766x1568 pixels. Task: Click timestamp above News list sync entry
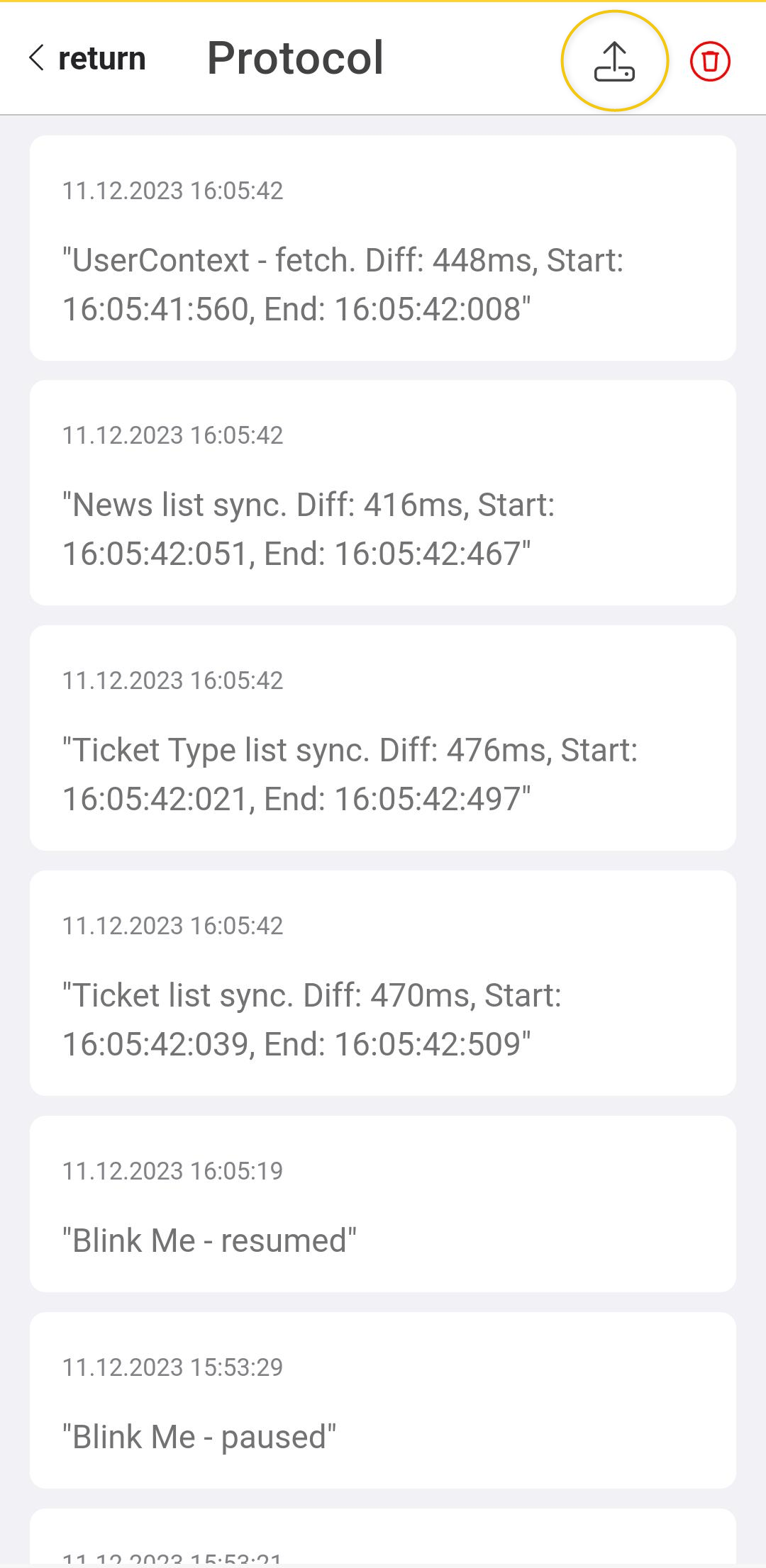tap(172, 435)
